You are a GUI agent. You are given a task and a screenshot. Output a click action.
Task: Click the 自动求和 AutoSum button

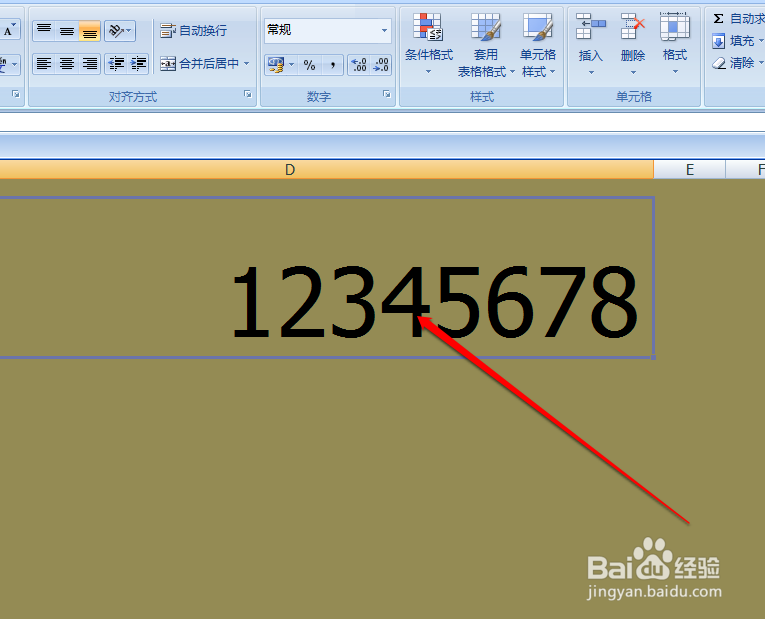738,19
